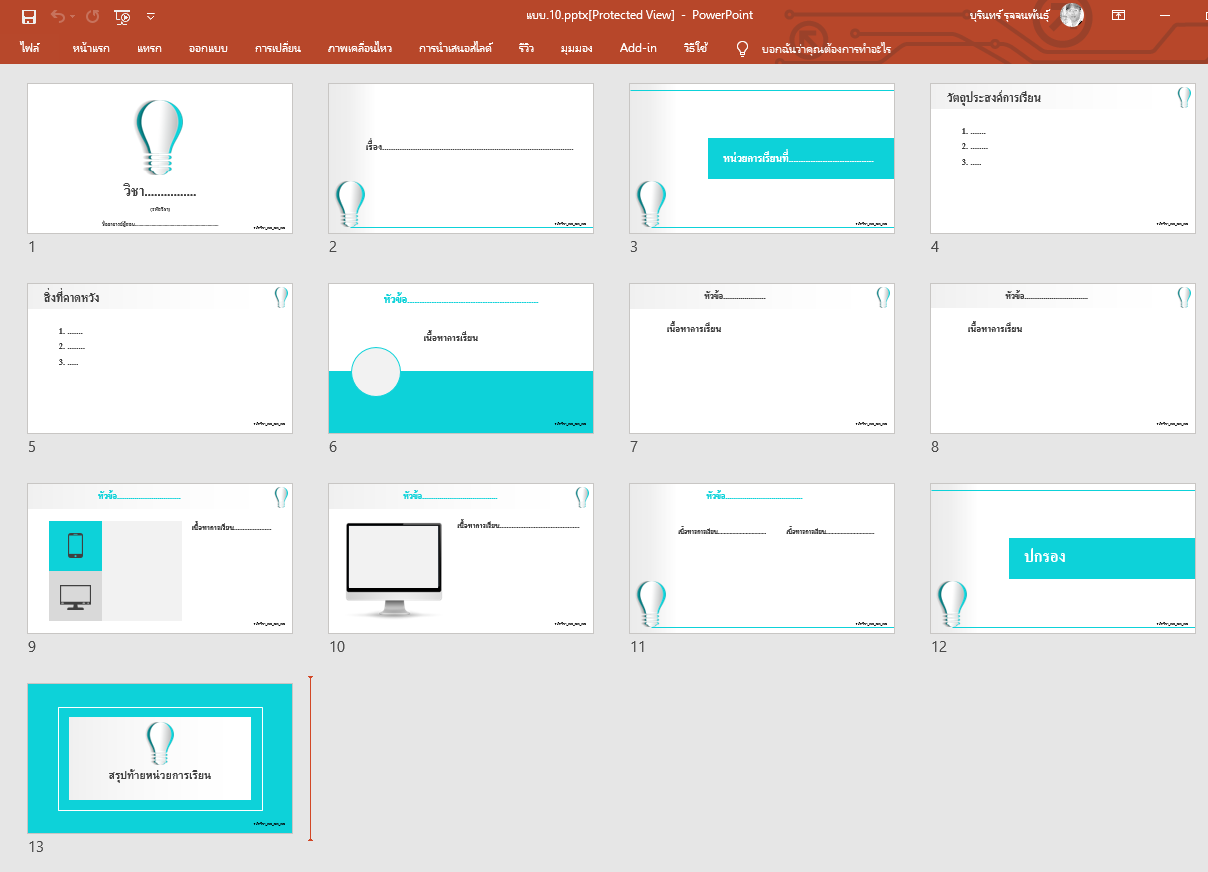Start slideshow from beginning icon

click(122, 16)
